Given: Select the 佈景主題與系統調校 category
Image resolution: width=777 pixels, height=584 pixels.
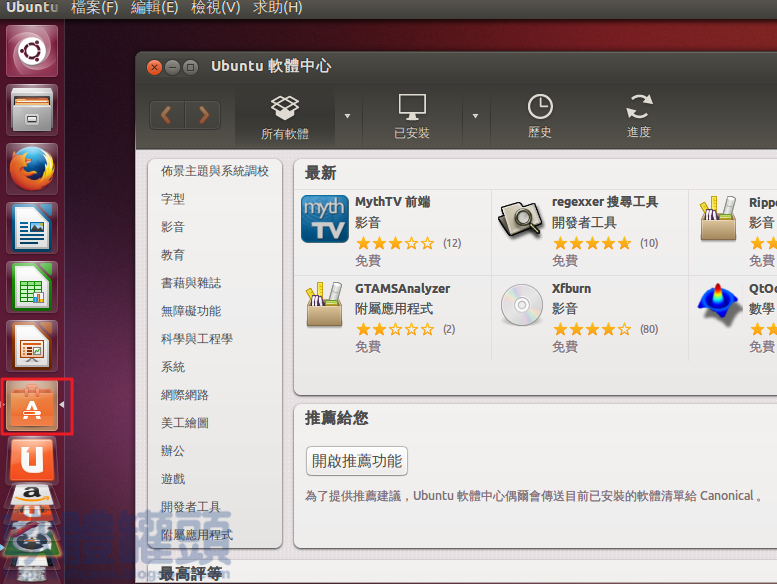Looking at the screenshot, I should pos(215,171).
